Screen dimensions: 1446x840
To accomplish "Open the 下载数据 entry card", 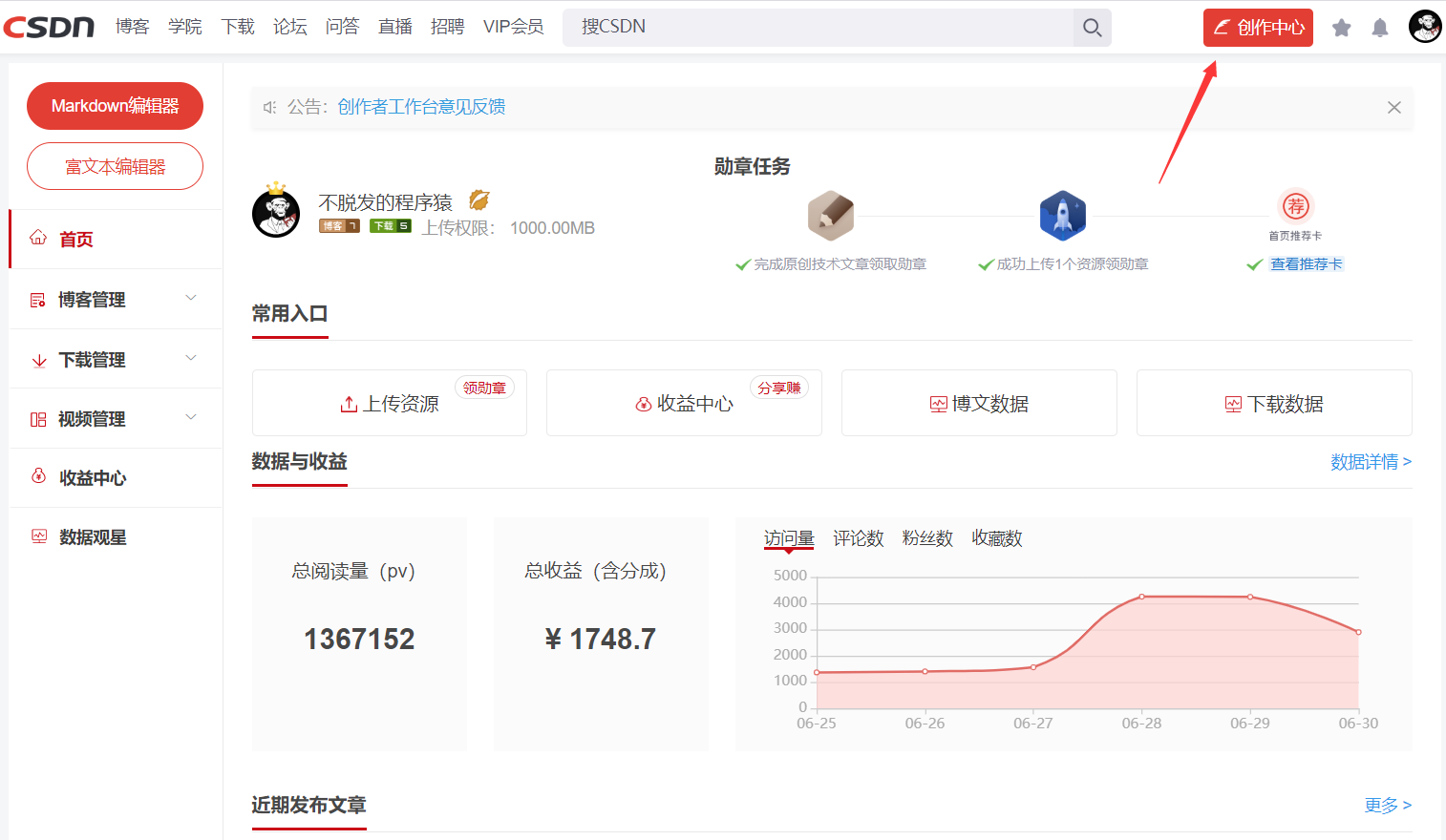I will pyautogui.click(x=1274, y=403).
